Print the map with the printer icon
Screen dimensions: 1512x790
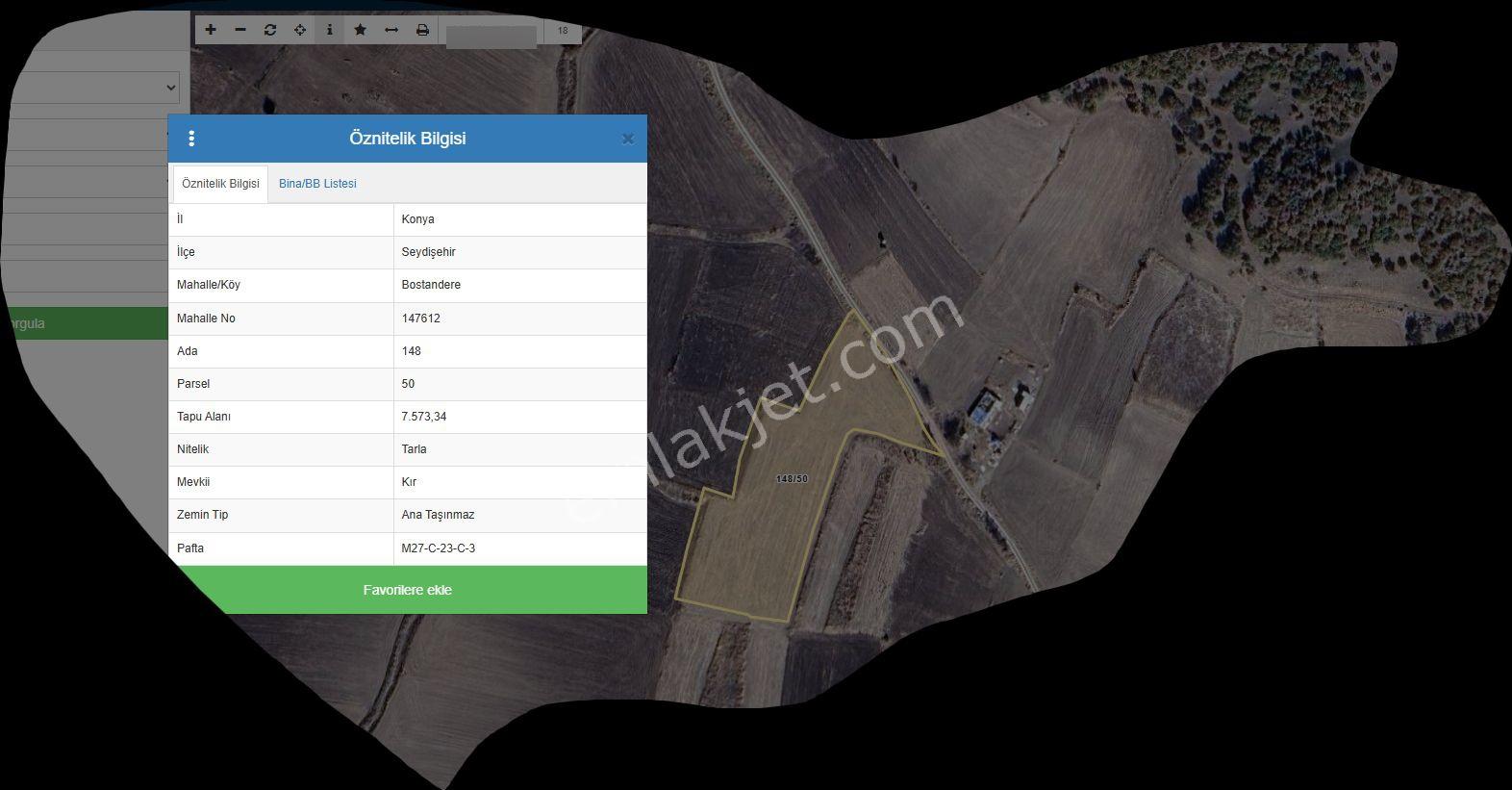click(x=422, y=30)
